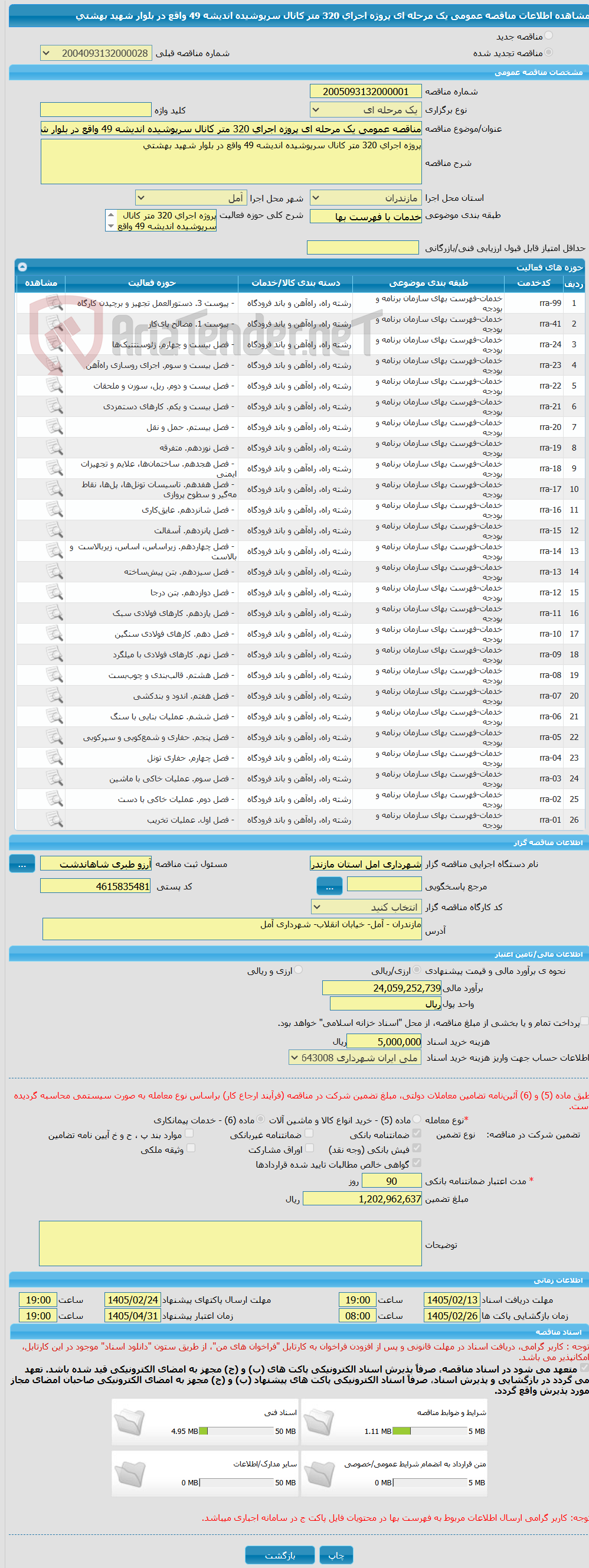Click ellipsis button next to مسئول ثبت مناقصه
The height and width of the screenshot is (1568, 589).
(22, 864)
